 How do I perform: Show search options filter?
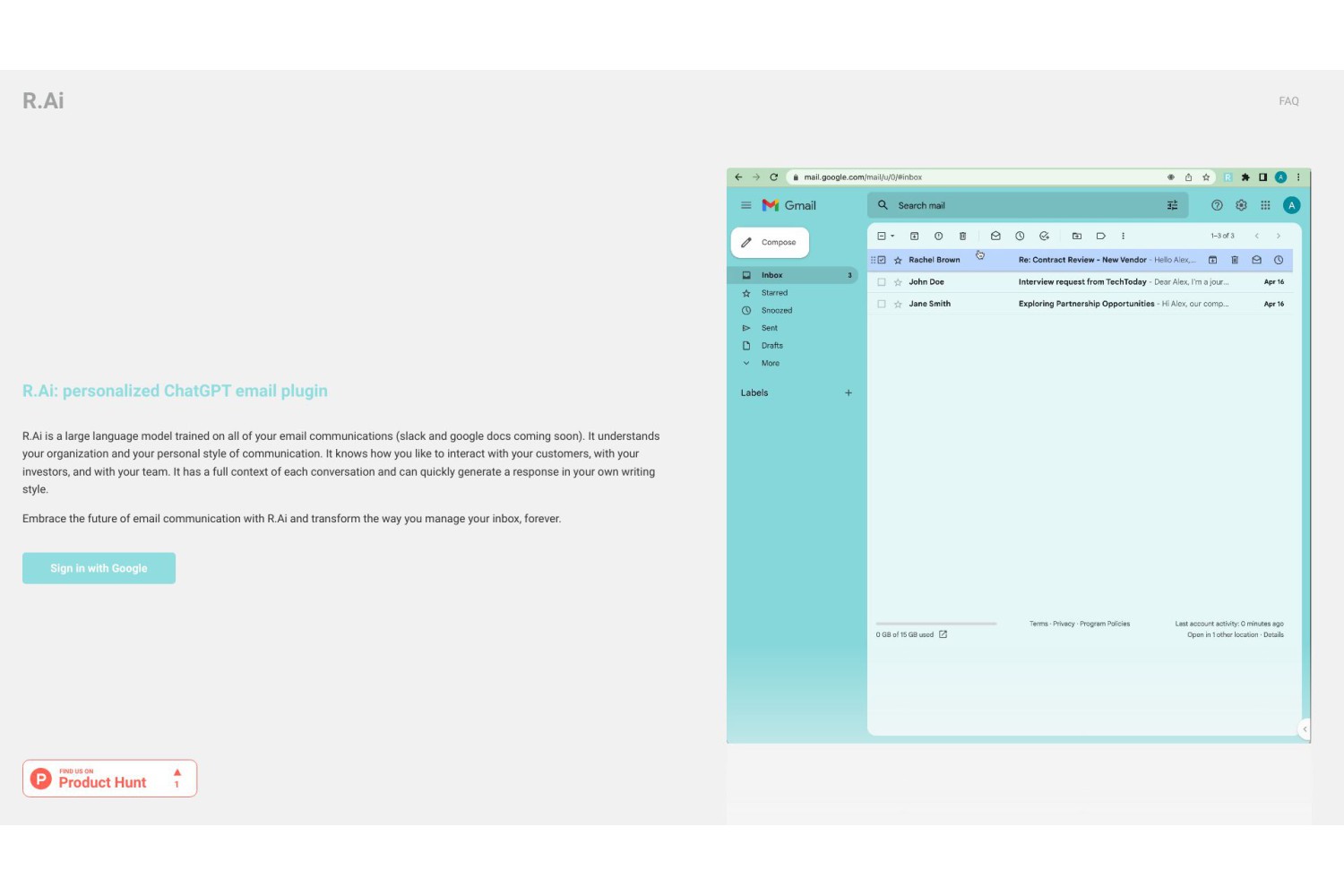(x=1172, y=205)
